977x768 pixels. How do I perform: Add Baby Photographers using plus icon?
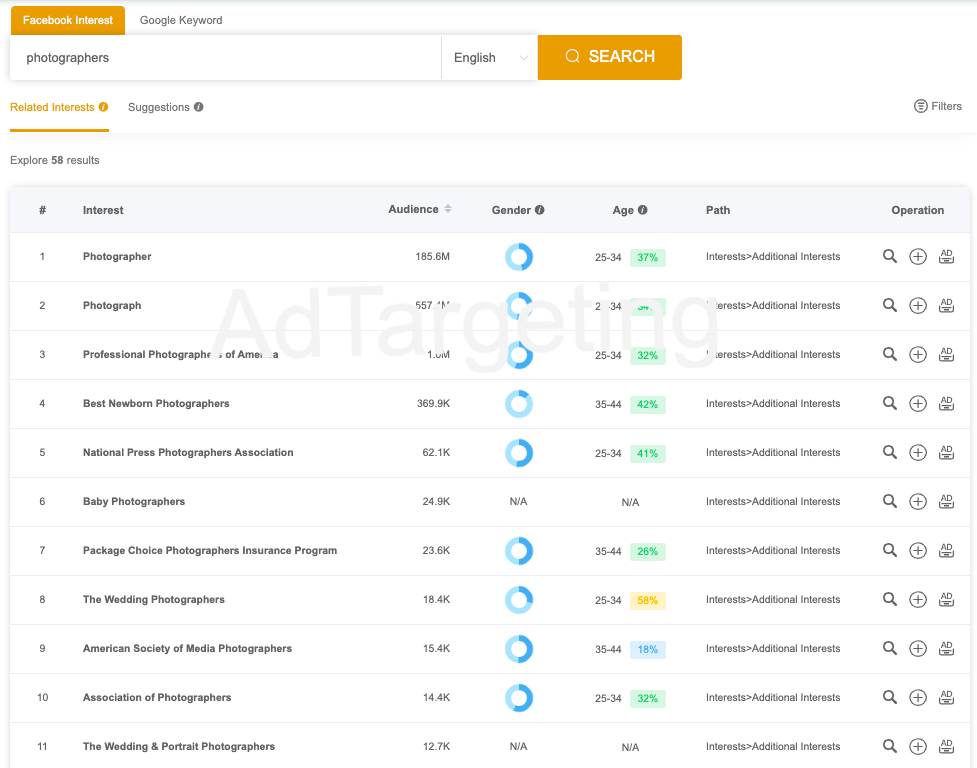click(x=918, y=501)
